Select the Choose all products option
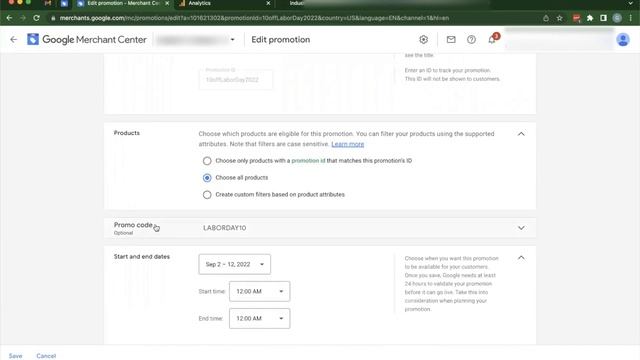Image resolution: width=640 pixels, height=360 pixels. pos(207,178)
